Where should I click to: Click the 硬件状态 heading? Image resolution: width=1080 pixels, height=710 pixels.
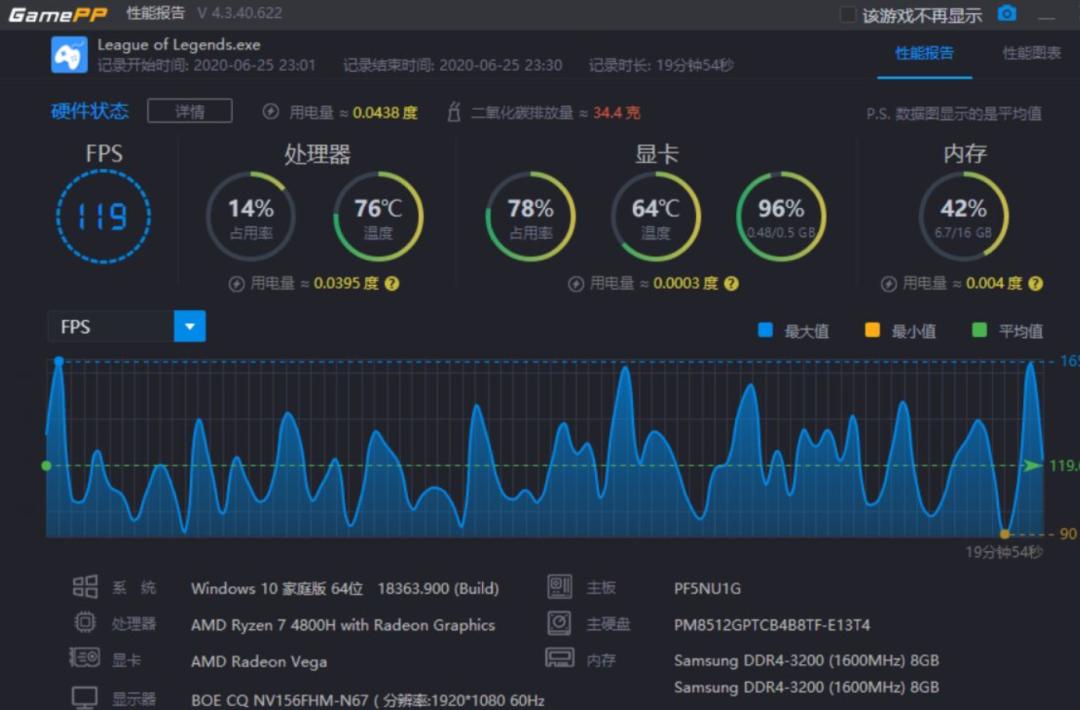pyautogui.click(x=90, y=111)
